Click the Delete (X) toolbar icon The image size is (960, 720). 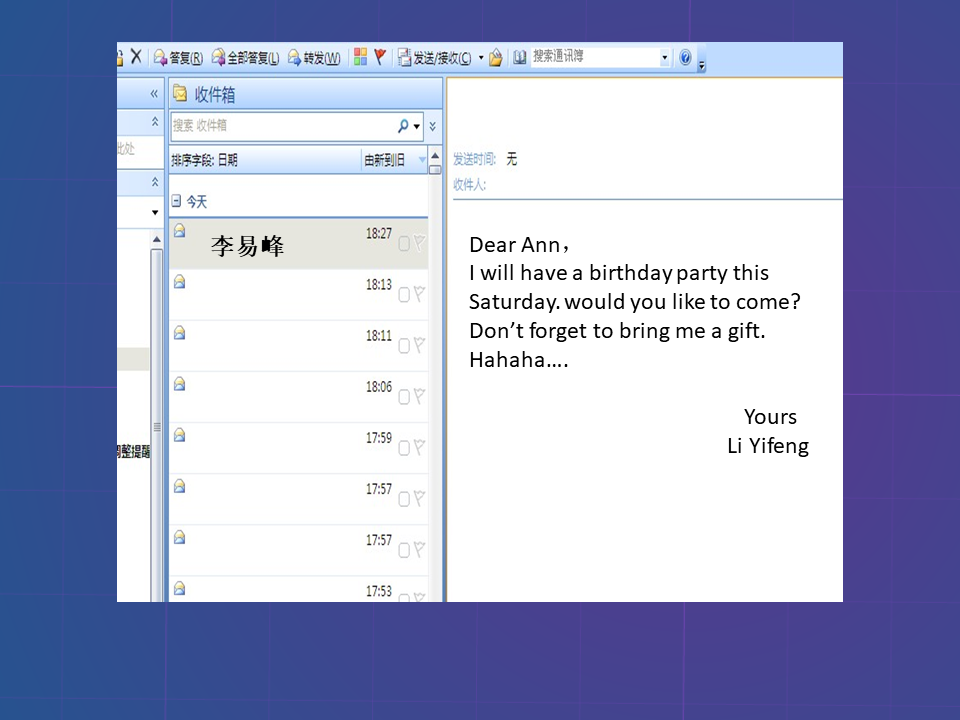tap(136, 57)
